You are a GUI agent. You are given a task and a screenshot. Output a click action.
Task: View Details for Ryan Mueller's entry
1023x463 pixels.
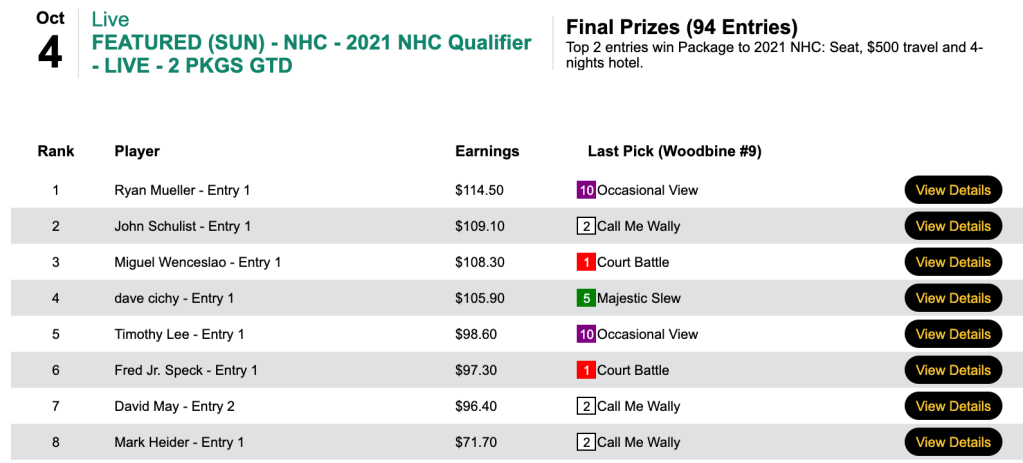[952, 190]
